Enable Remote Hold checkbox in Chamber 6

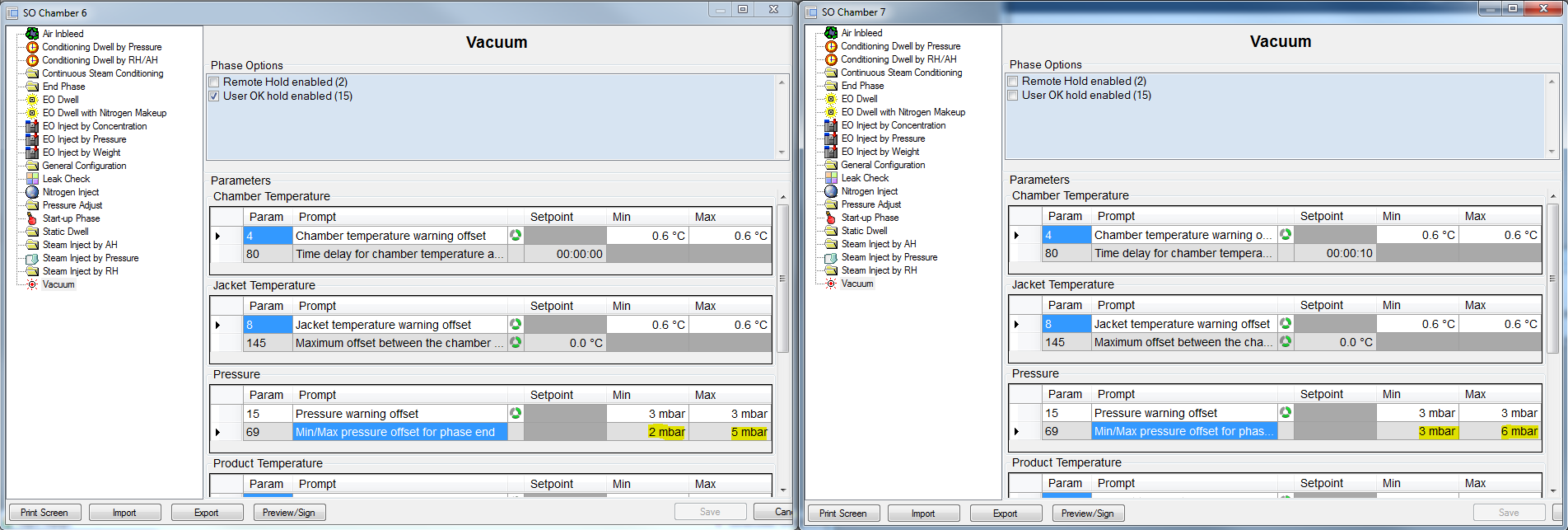point(214,82)
